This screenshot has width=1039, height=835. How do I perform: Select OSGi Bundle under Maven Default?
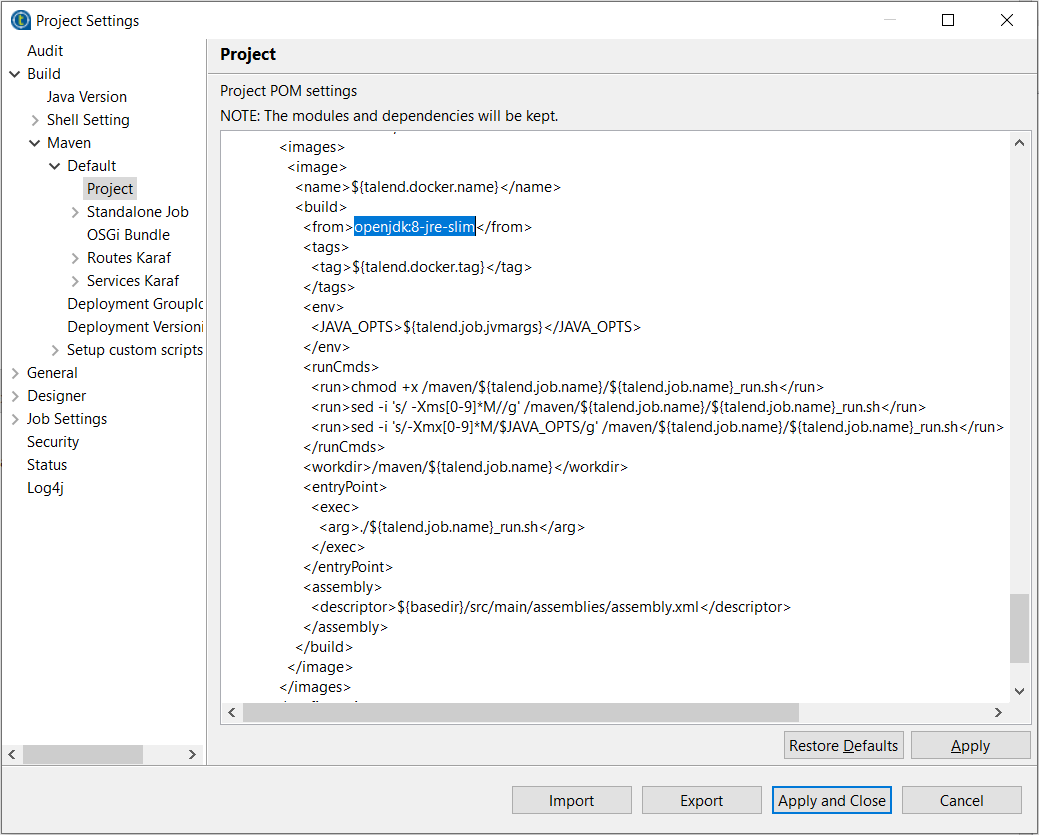click(x=128, y=235)
